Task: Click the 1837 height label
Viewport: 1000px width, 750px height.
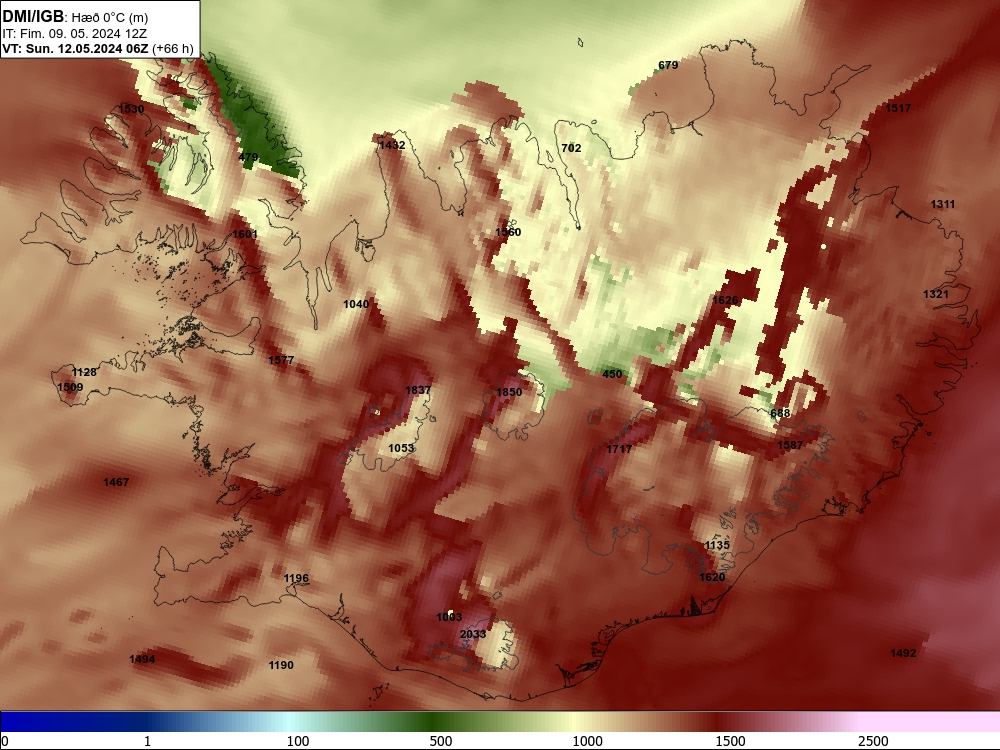Action: coord(418,390)
